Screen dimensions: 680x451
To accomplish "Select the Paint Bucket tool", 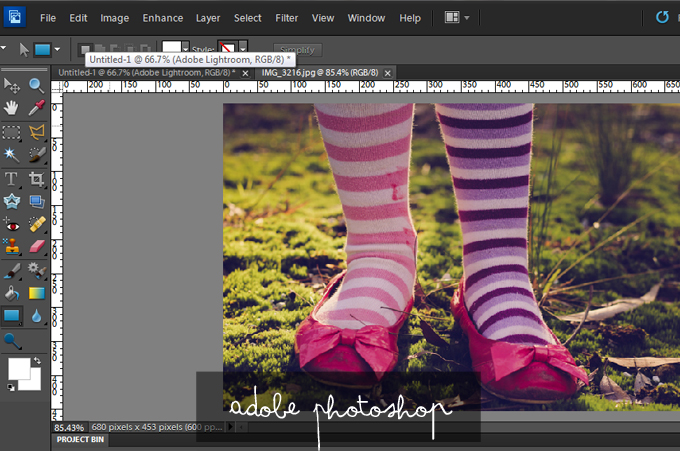I will pyautogui.click(x=12, y=294).
